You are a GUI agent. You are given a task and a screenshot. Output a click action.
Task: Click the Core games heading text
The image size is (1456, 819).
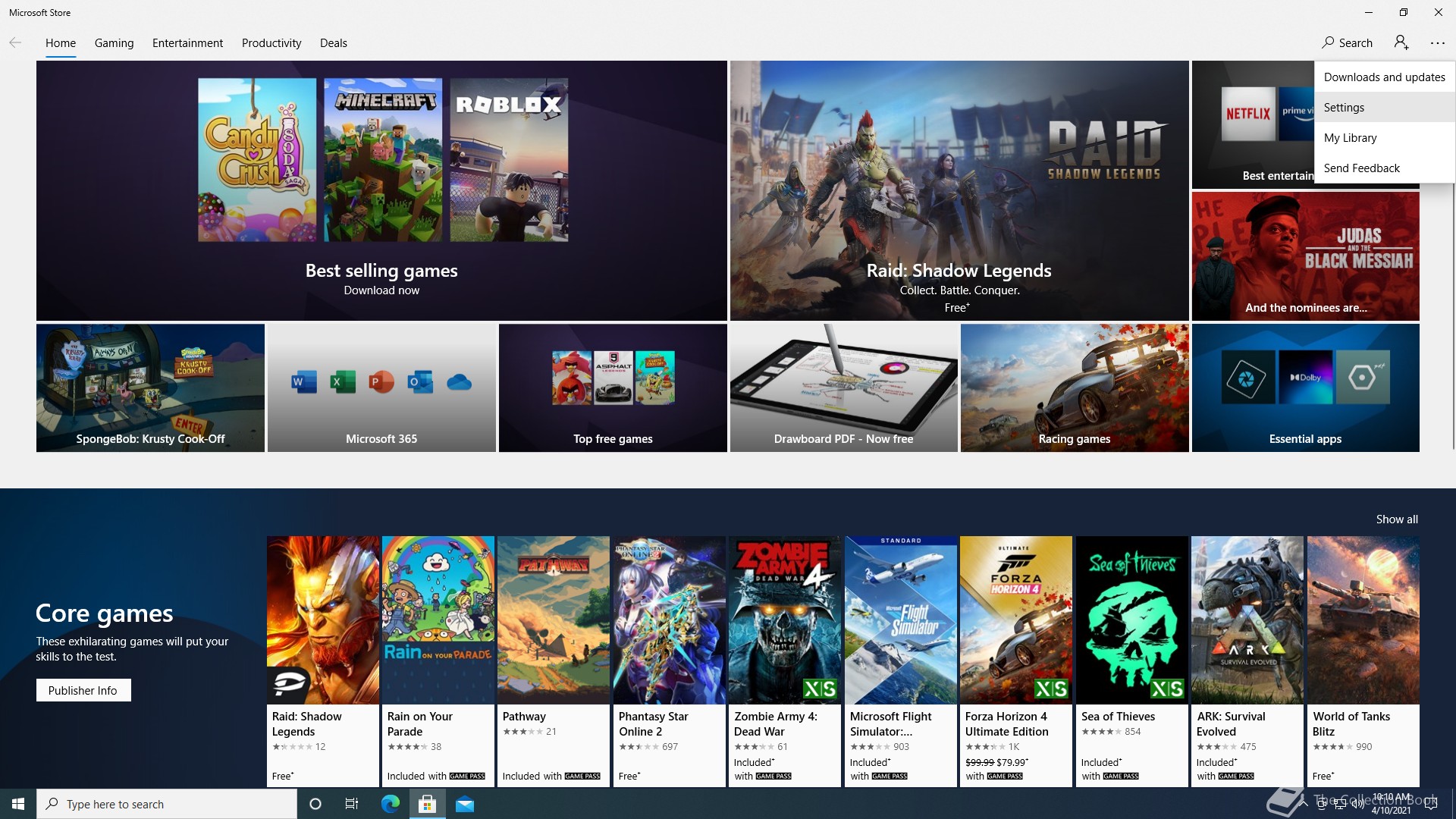(105, 613)
